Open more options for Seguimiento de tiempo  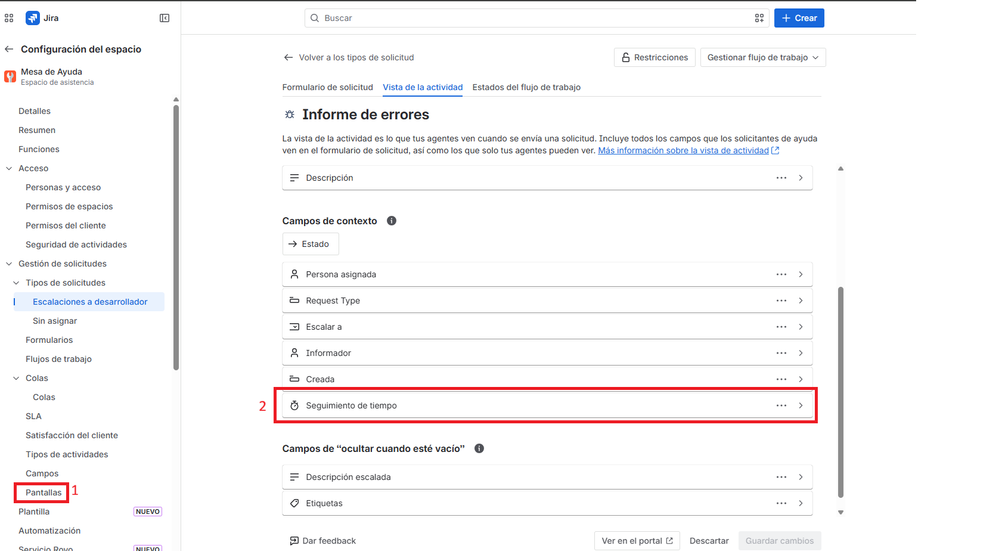pos(781,405)
